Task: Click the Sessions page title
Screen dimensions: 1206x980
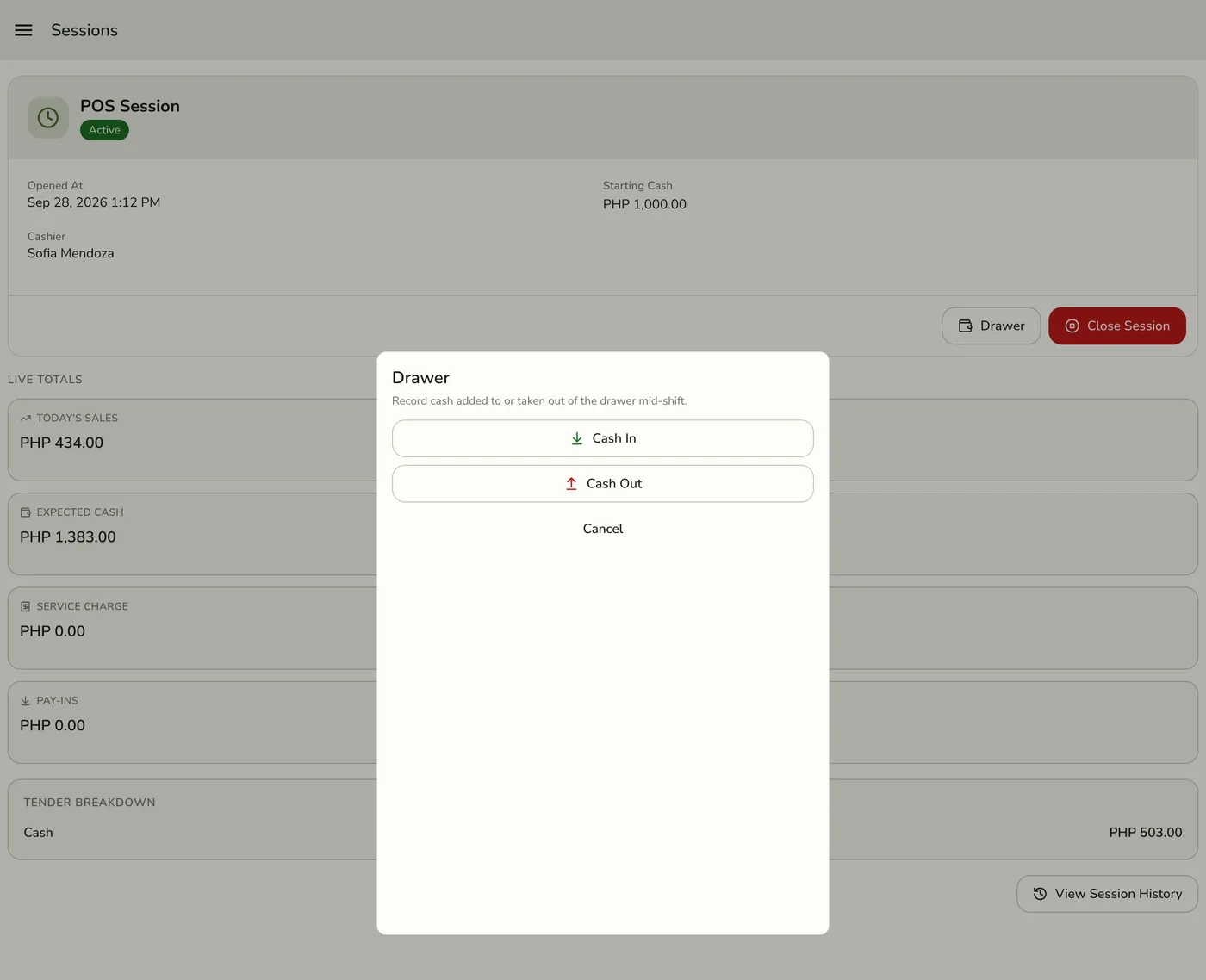Action: (84, 30)
